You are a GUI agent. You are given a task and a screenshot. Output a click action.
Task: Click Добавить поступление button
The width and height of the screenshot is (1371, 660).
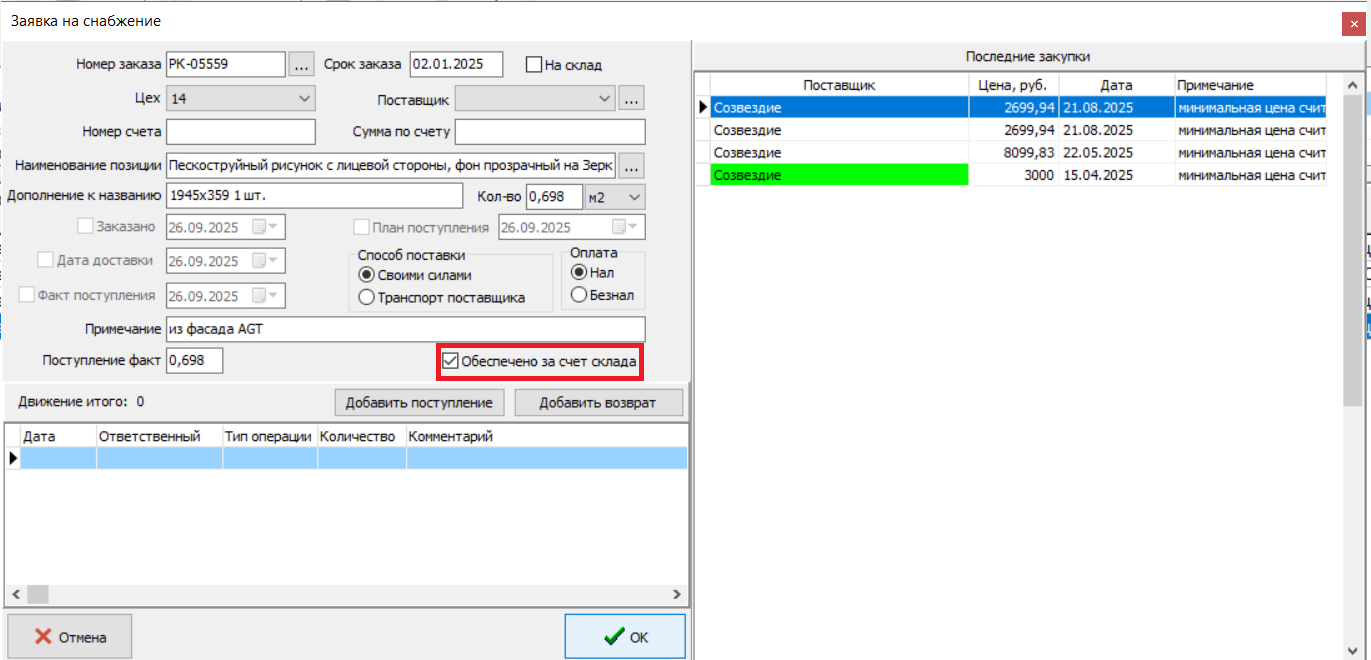[419, 403]
